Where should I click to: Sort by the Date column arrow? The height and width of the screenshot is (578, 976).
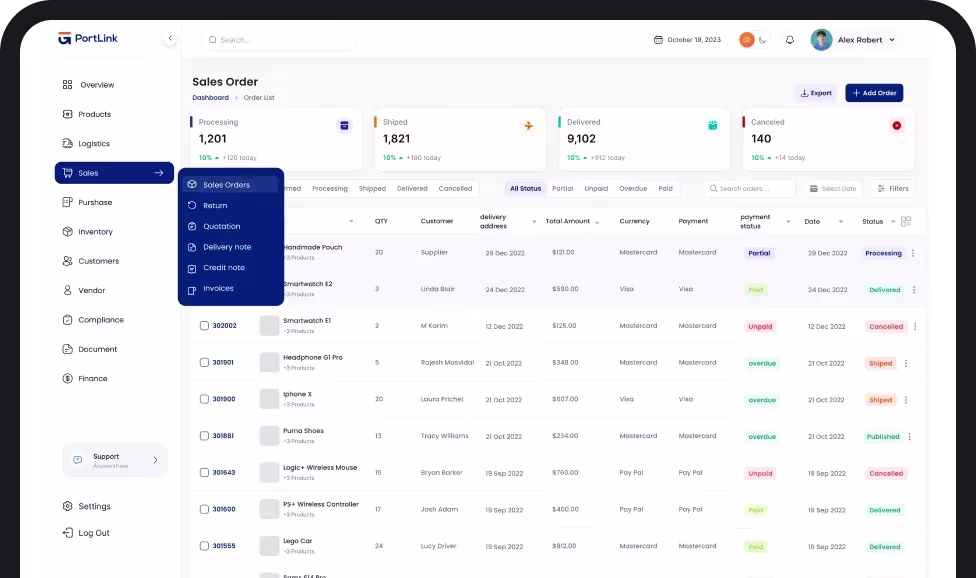(840, 221)
